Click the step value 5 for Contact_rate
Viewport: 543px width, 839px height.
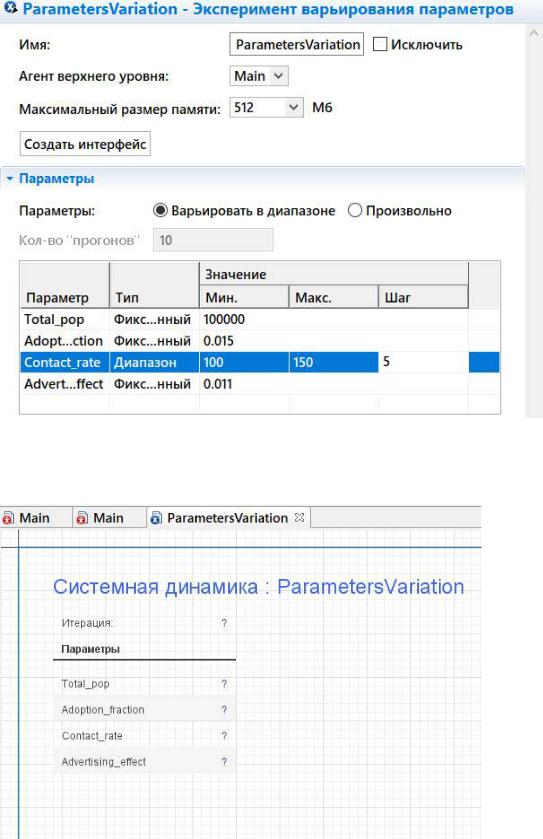(424, 362)
